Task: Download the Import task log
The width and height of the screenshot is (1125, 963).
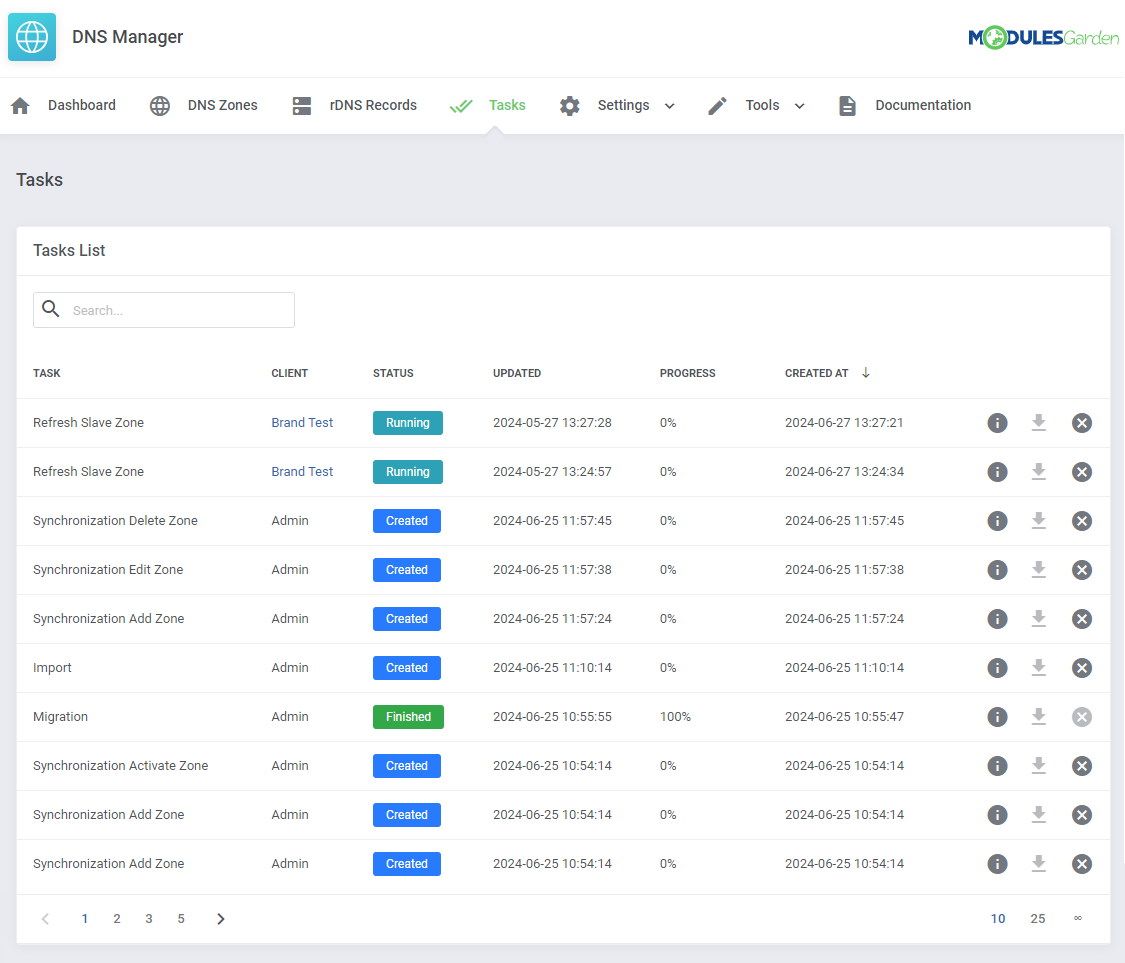Action: (x=1038, y=668)
